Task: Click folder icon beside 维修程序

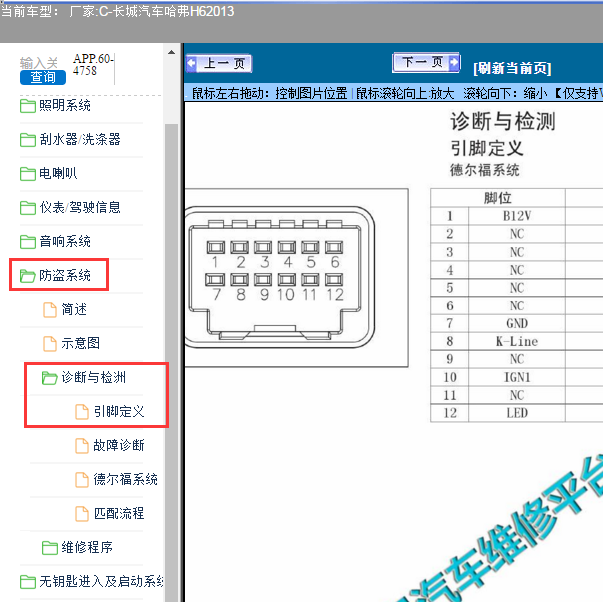Action: pyautogui.click(x=50, y=548)
